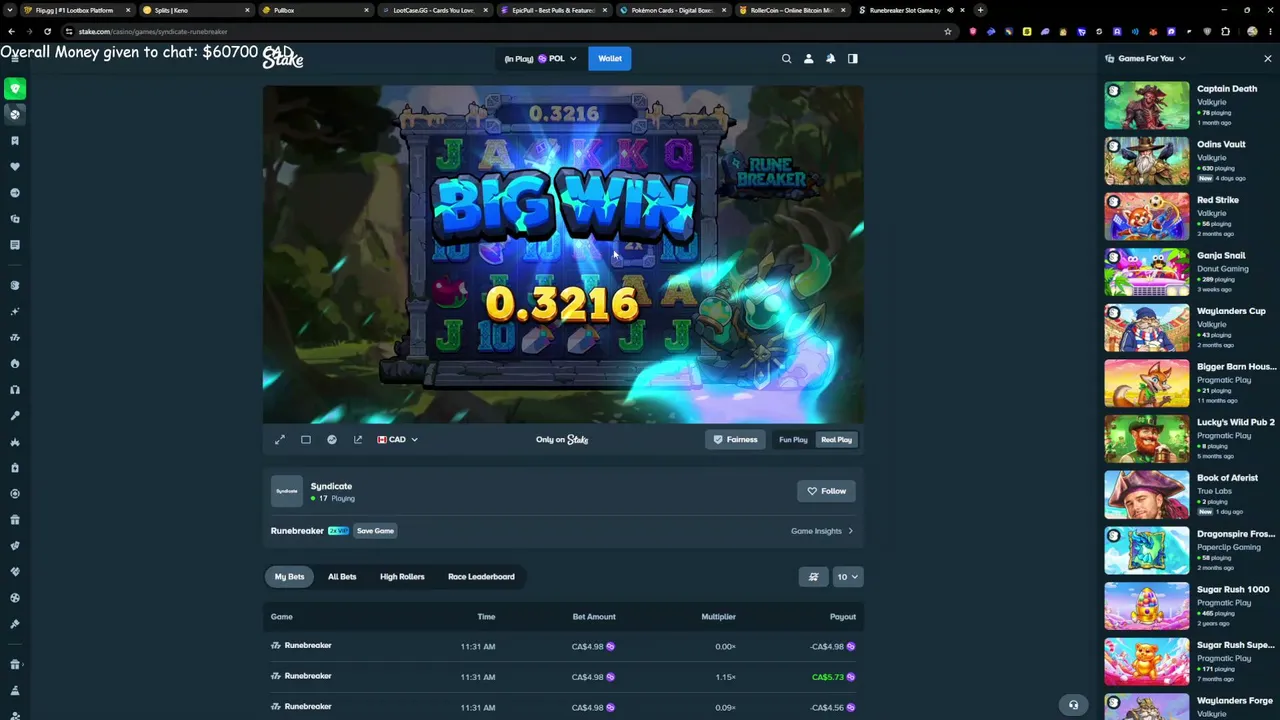Viewport: 1280px width, 720px height.
Task: Open the rows count dropdown showing 10
Action: tap(847, 577)
